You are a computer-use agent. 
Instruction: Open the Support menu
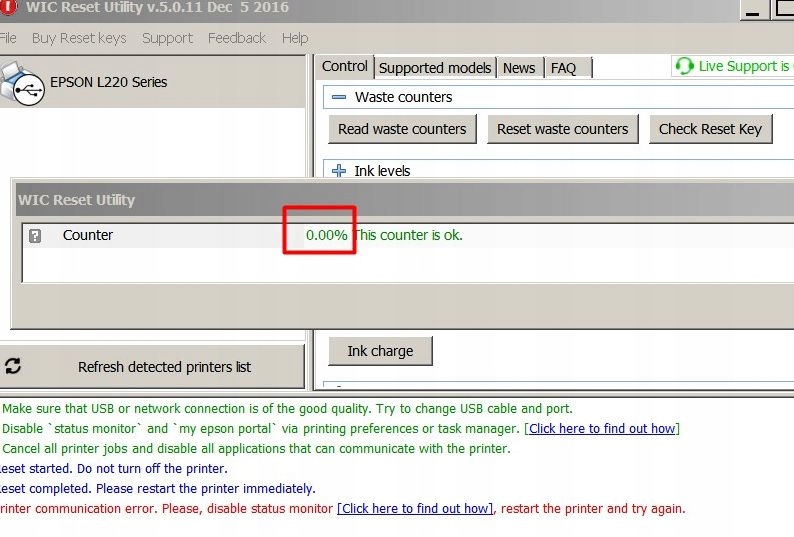click(167, 39)
